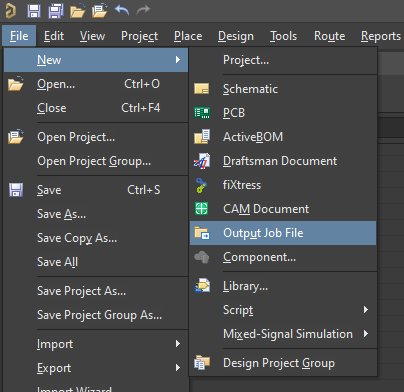Viewport: 404px width, 392px height.
Task: Click the Output Job File icon
Action: click(x=202, y=233)
